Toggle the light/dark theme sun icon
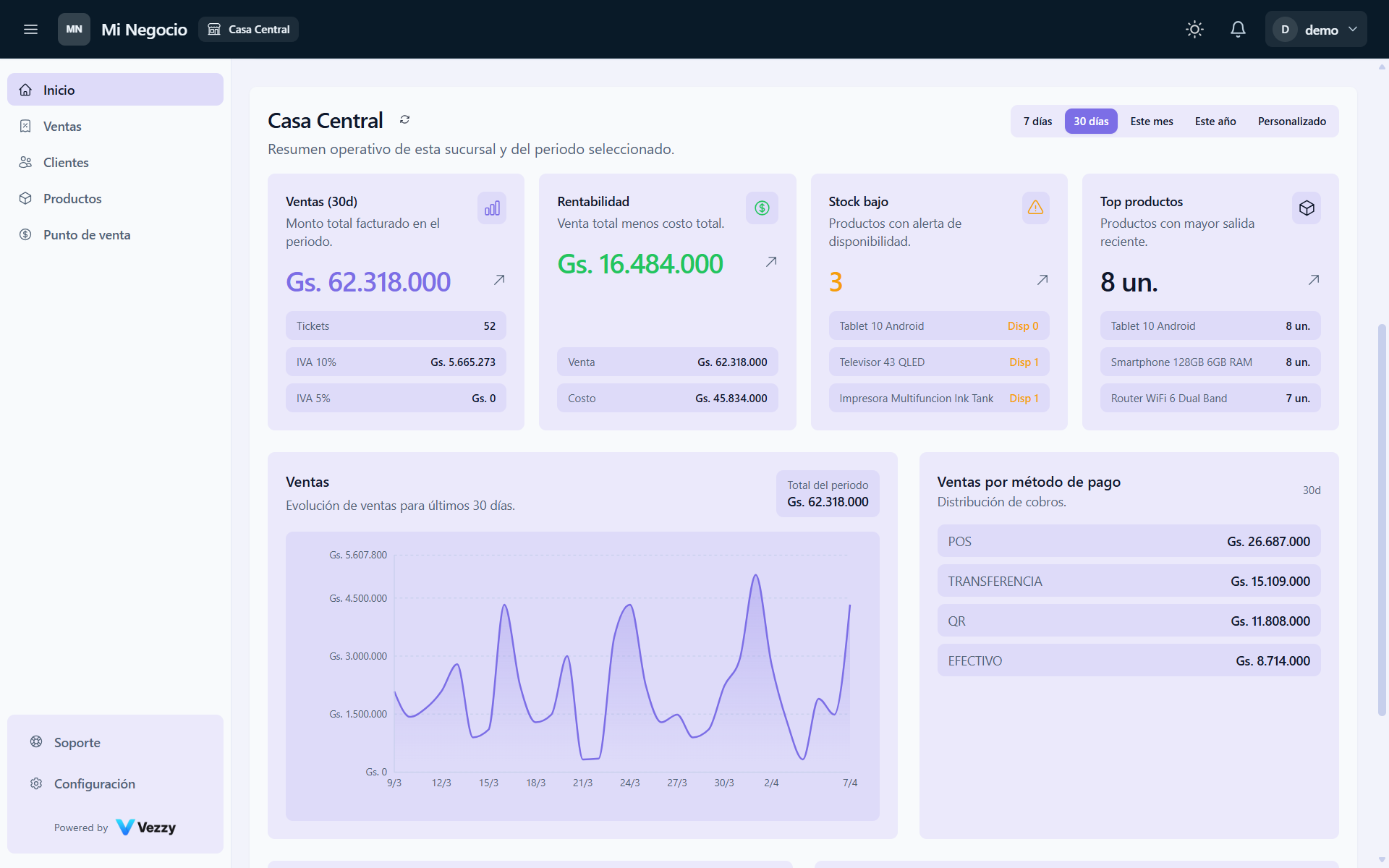The image size is (1389, 868). pos(1194,29)
